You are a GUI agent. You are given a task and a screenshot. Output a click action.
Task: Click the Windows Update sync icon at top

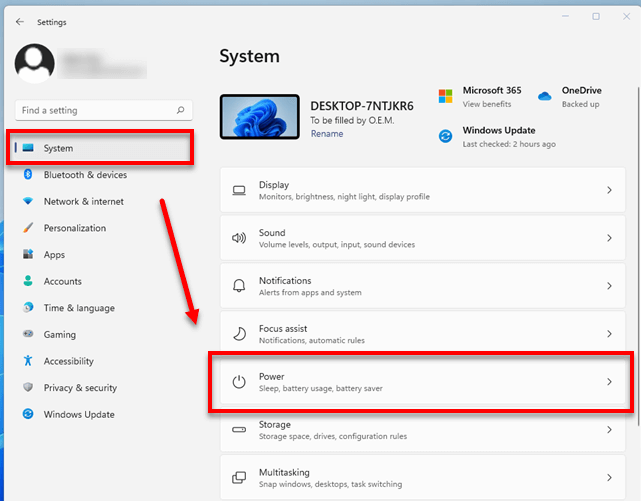(x=445, y=136)
